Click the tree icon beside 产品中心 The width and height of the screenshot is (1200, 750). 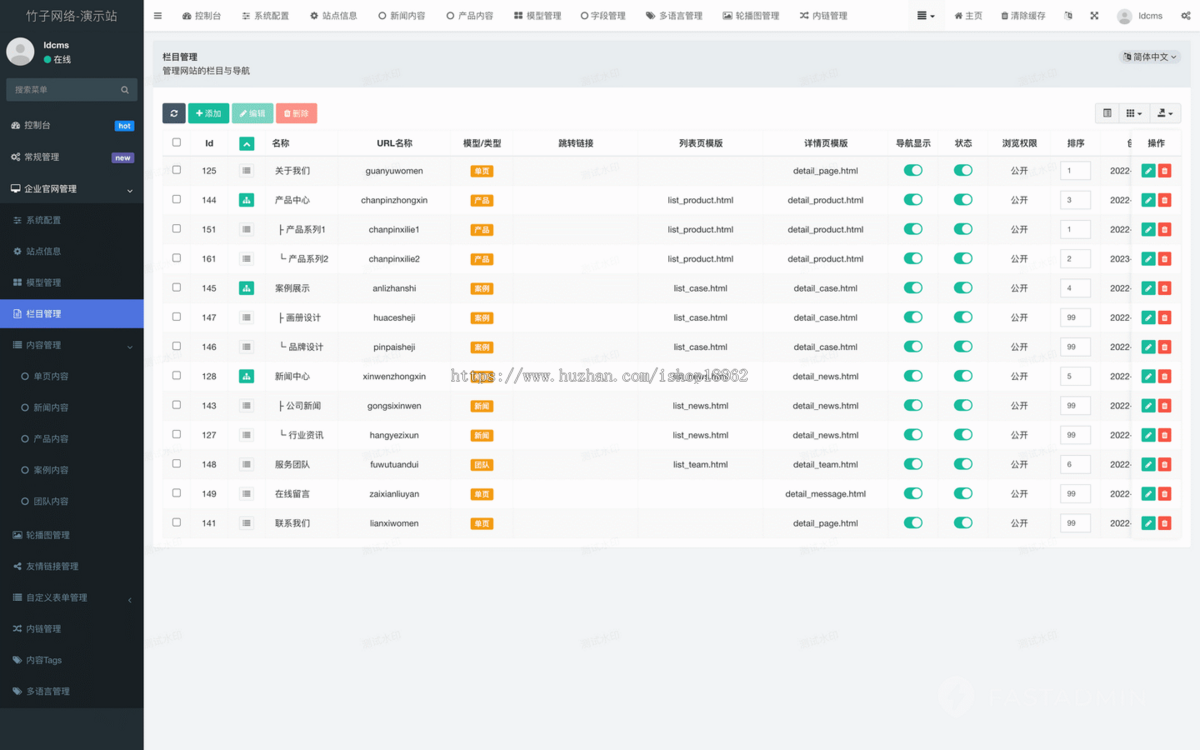(x=246, y=200)
